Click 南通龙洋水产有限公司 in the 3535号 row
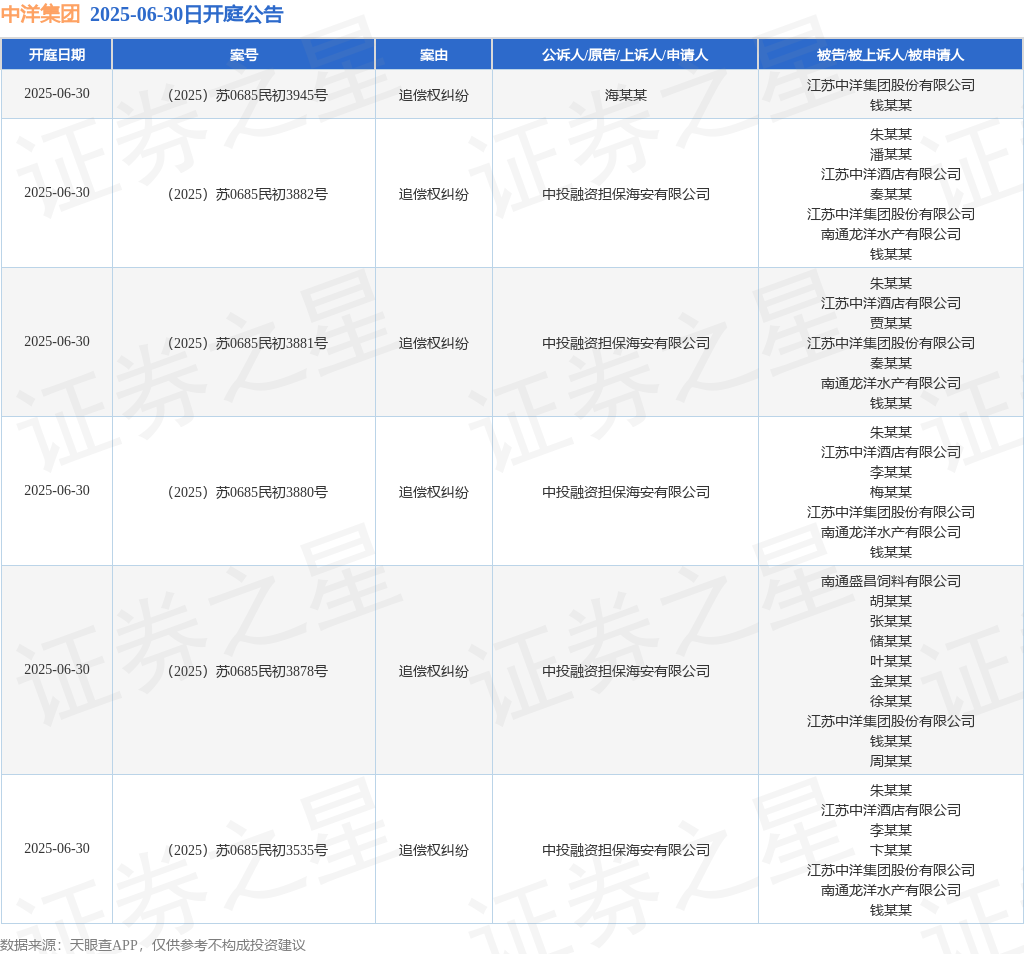Screen dimensions: 1024x954 tap(891, 889)
